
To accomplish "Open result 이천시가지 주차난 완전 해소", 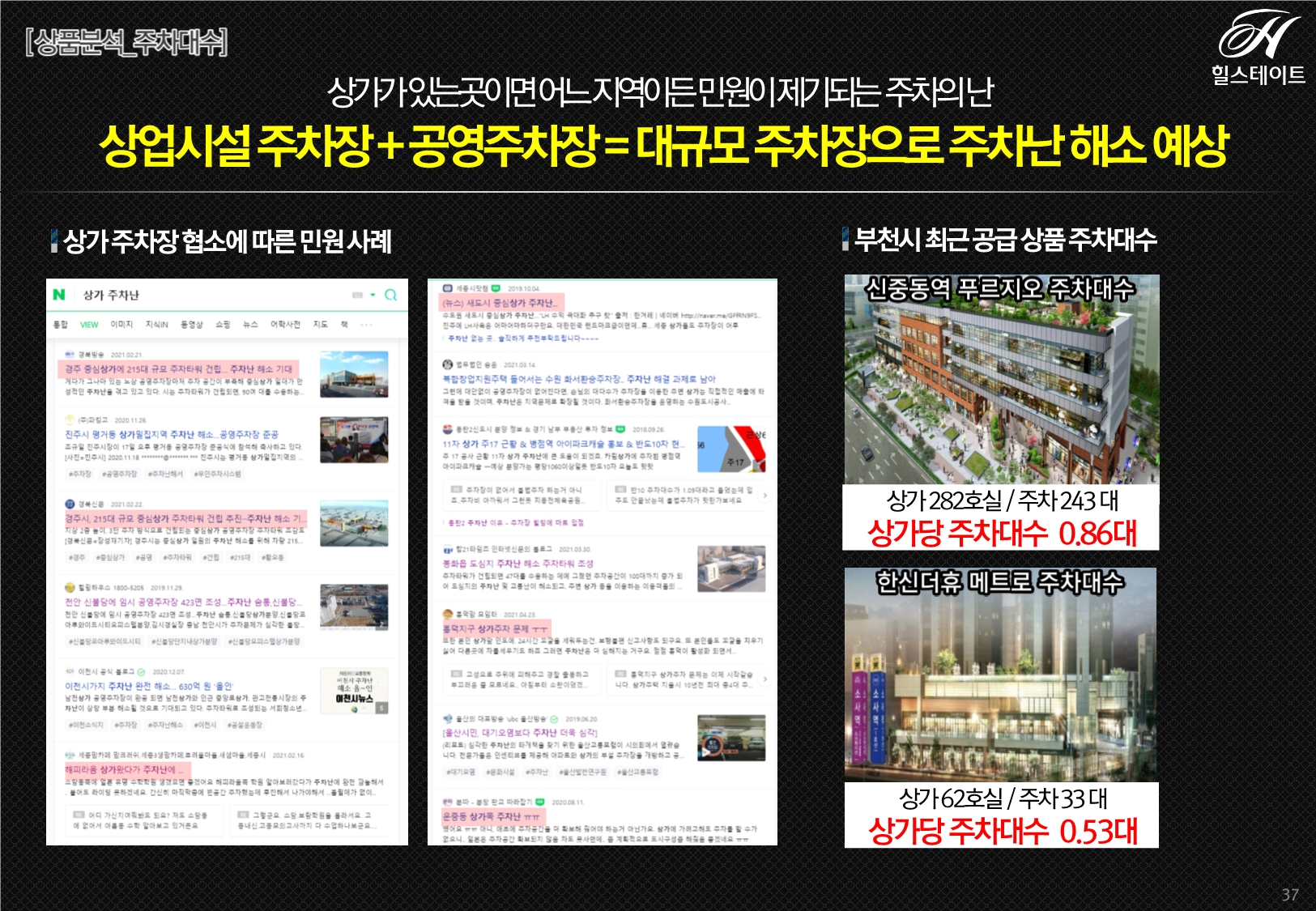I will 149,687.
